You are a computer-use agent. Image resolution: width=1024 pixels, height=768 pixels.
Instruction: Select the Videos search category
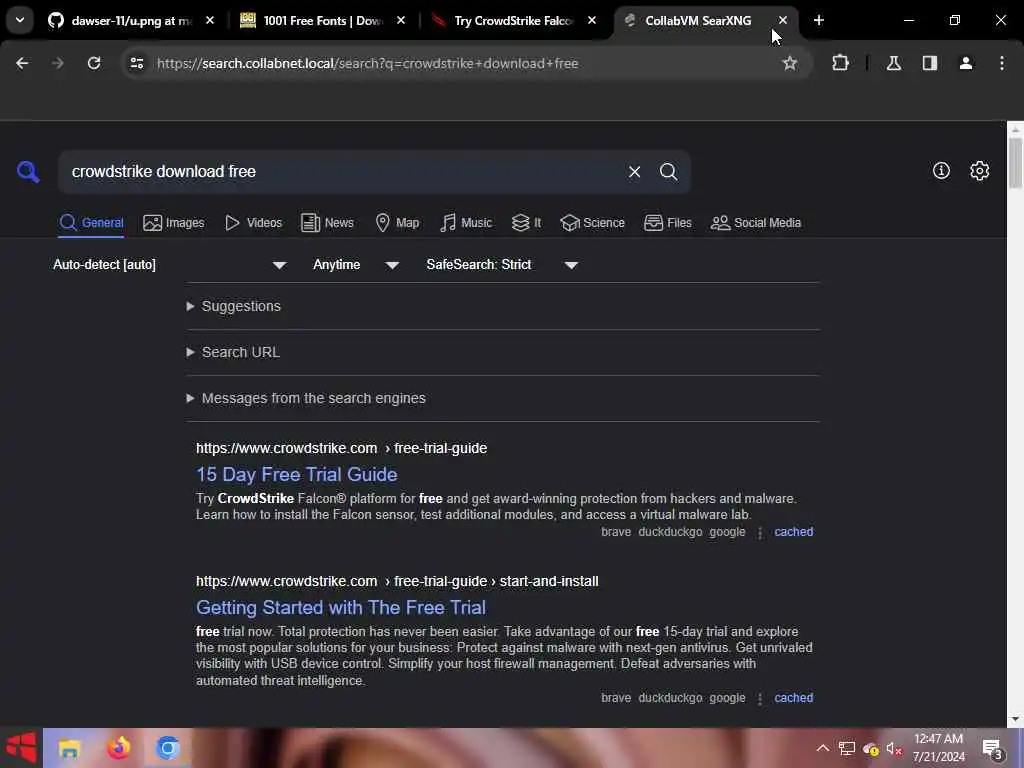click(x=253, y=223)
